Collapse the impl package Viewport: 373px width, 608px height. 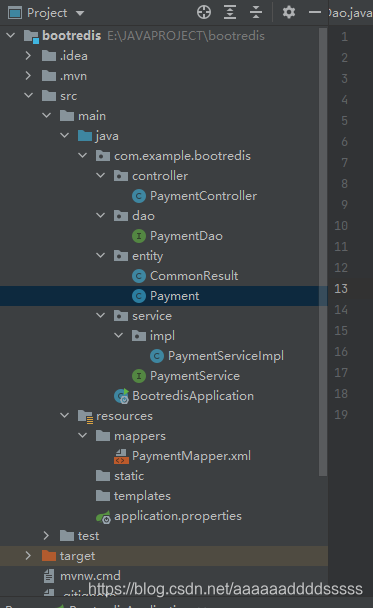(x=119, y=335)
